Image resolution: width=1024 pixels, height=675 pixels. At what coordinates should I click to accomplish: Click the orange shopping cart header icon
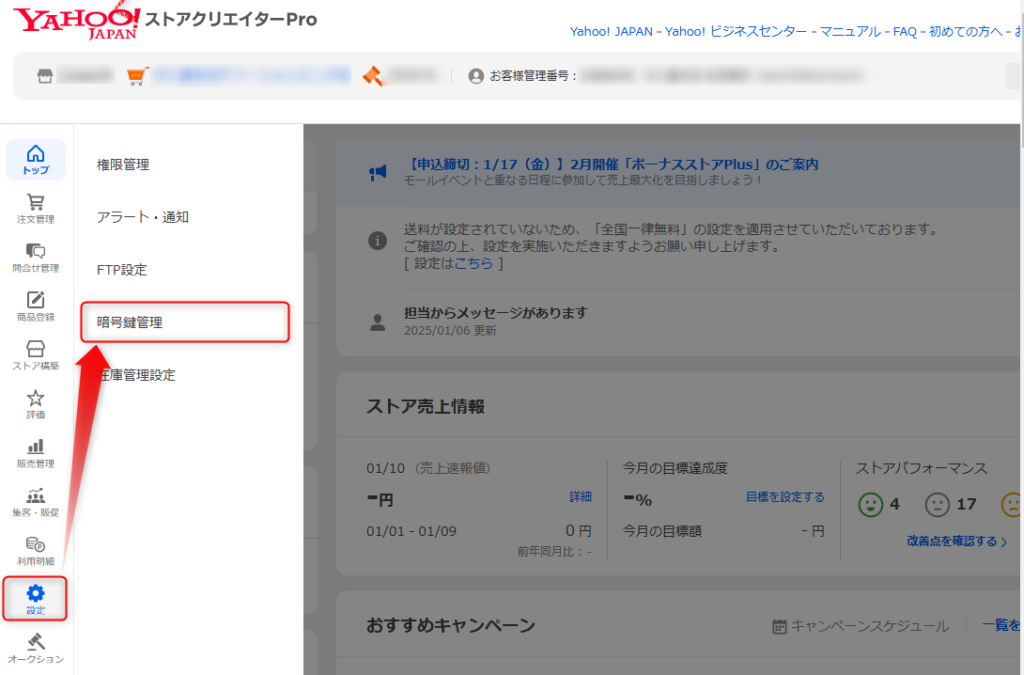[x=137, y=76]
